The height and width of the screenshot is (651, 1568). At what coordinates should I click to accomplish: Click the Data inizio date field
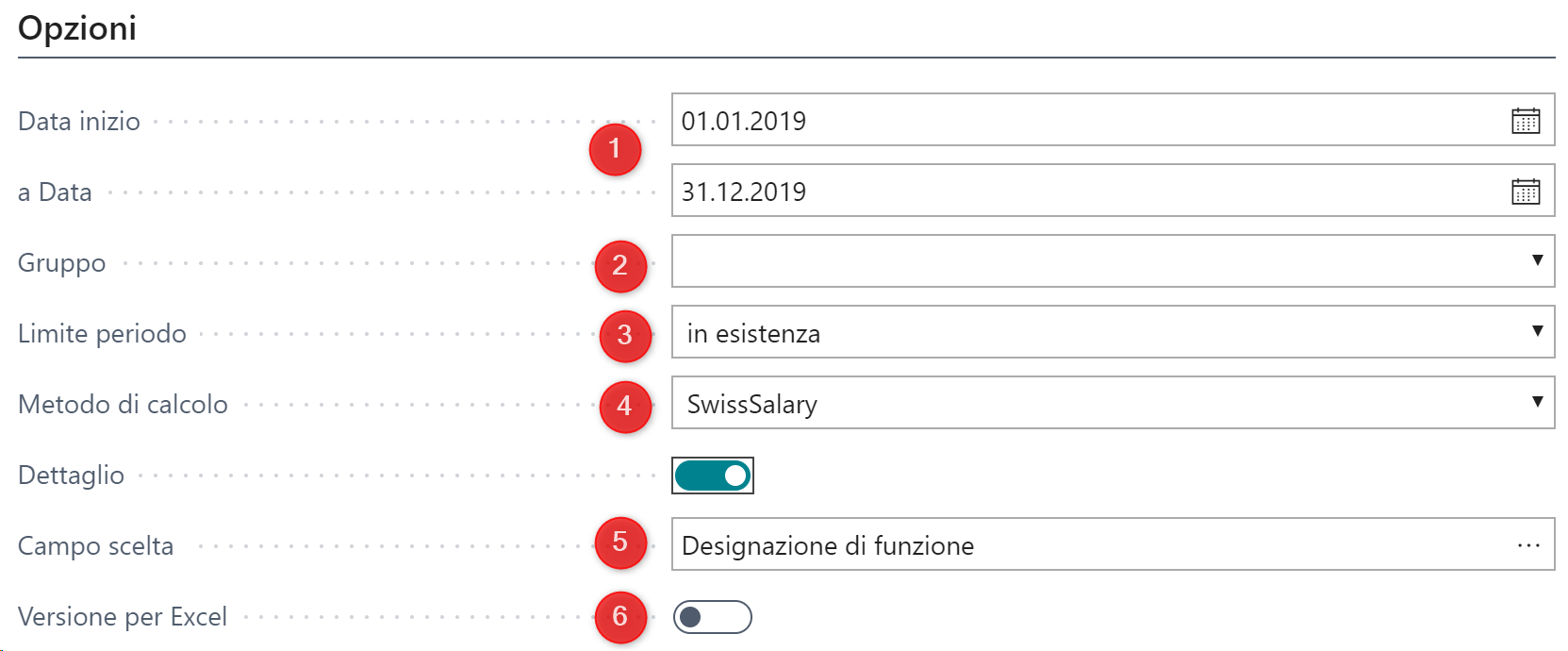point(1084,121)
